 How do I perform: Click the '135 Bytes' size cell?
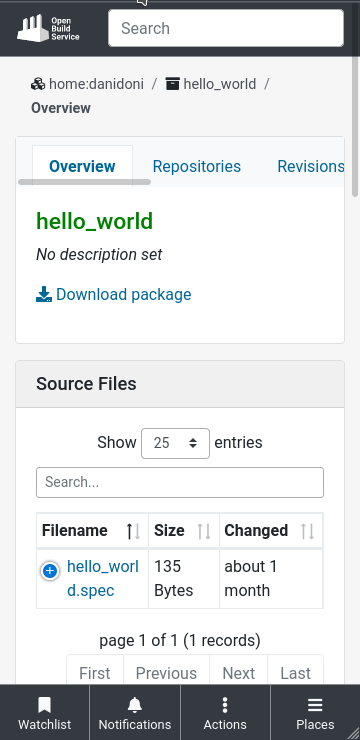(x=184, y=578)
